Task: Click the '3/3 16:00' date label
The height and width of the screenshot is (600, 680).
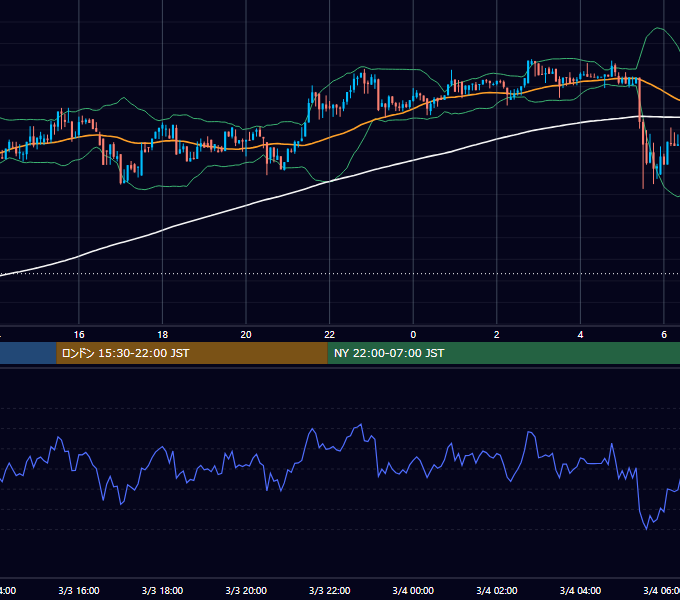Action: click(x=79, y=590)
